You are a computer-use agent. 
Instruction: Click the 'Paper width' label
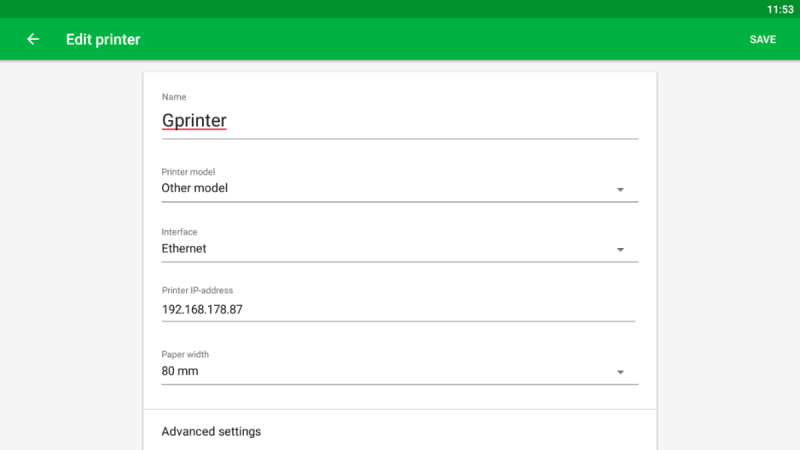[185, 354]
